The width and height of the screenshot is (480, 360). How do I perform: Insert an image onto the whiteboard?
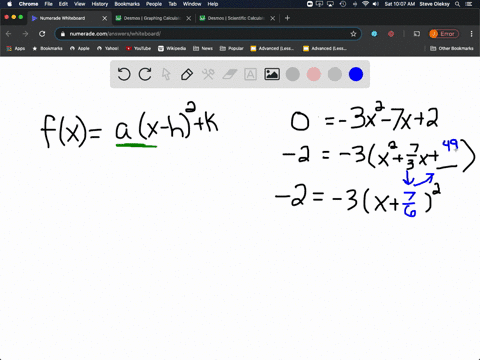tap(272, 74)
